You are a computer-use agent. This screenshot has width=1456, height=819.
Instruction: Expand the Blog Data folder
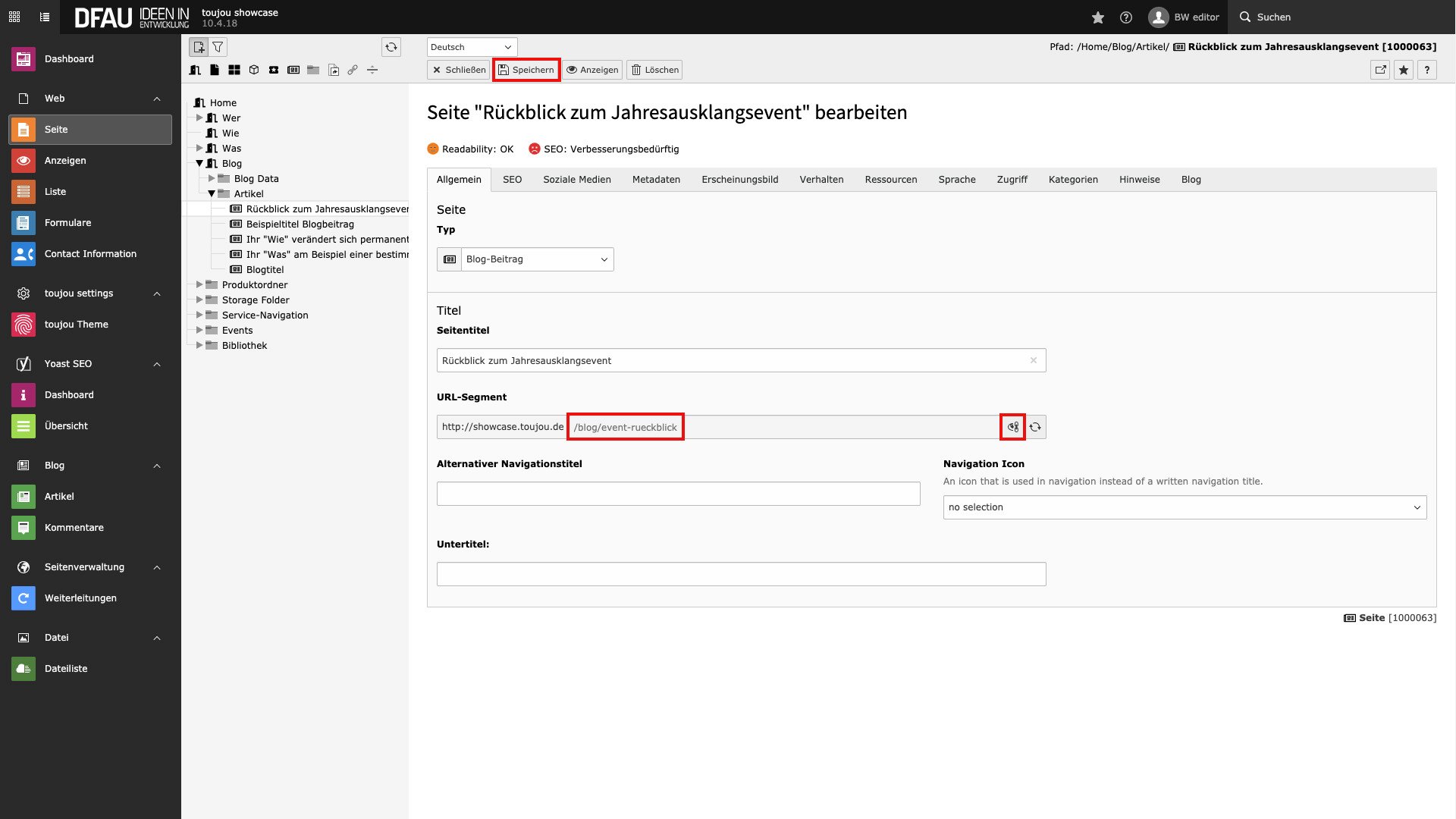tap(212, 178)
